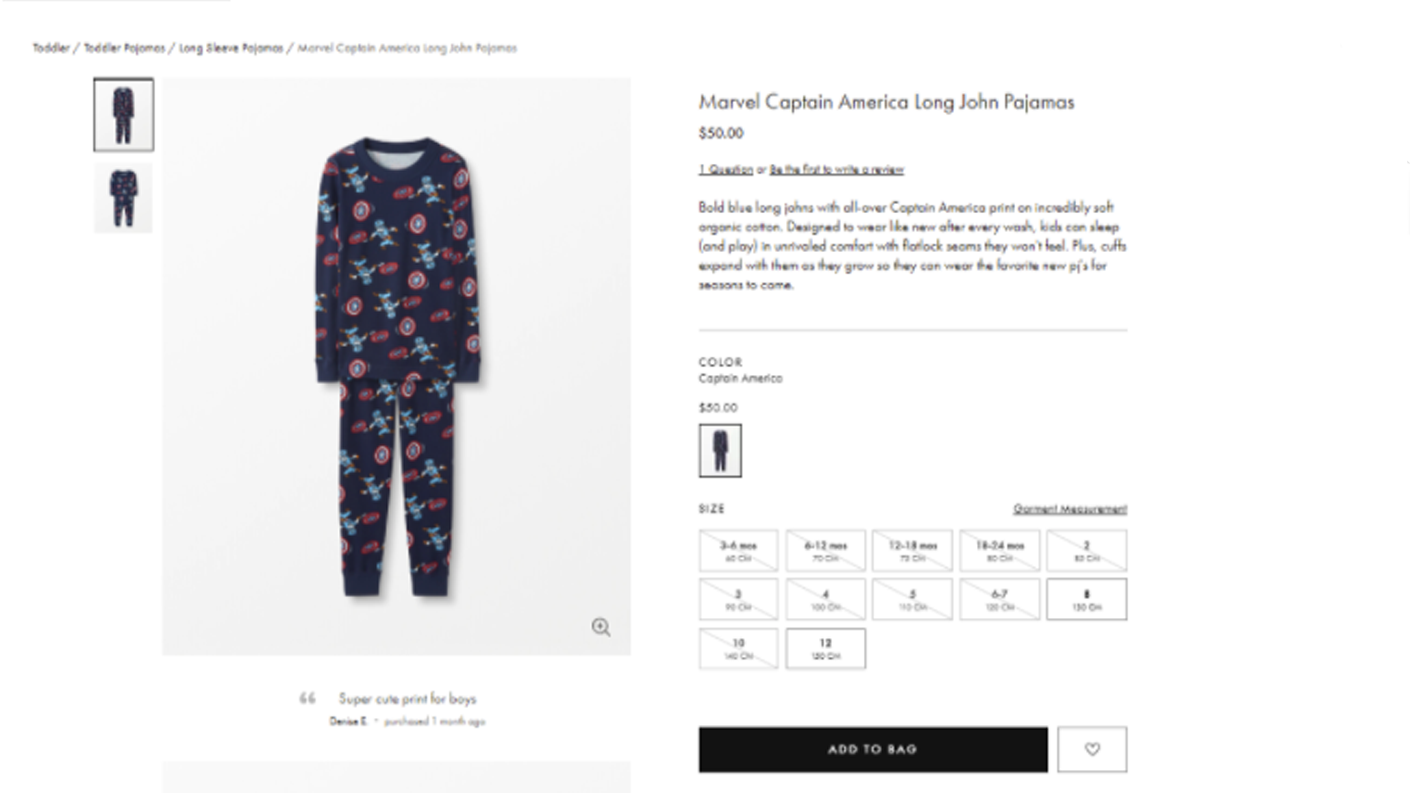Image resolution: width=1410 pixels, height=793 pixels.
Task: Select size 4 (100 cm)
Action: coord(825,599)
